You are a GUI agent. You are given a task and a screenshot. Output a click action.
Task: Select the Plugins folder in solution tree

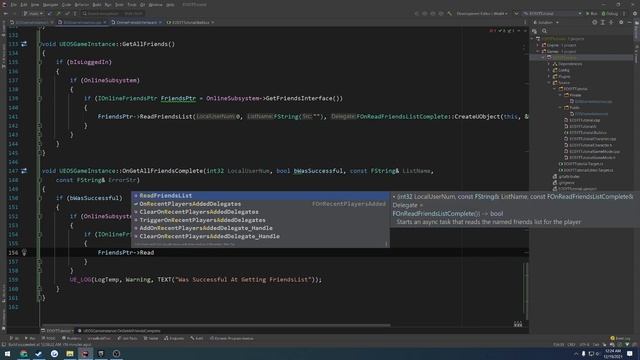pyautogui.click(x=561, y=76)
